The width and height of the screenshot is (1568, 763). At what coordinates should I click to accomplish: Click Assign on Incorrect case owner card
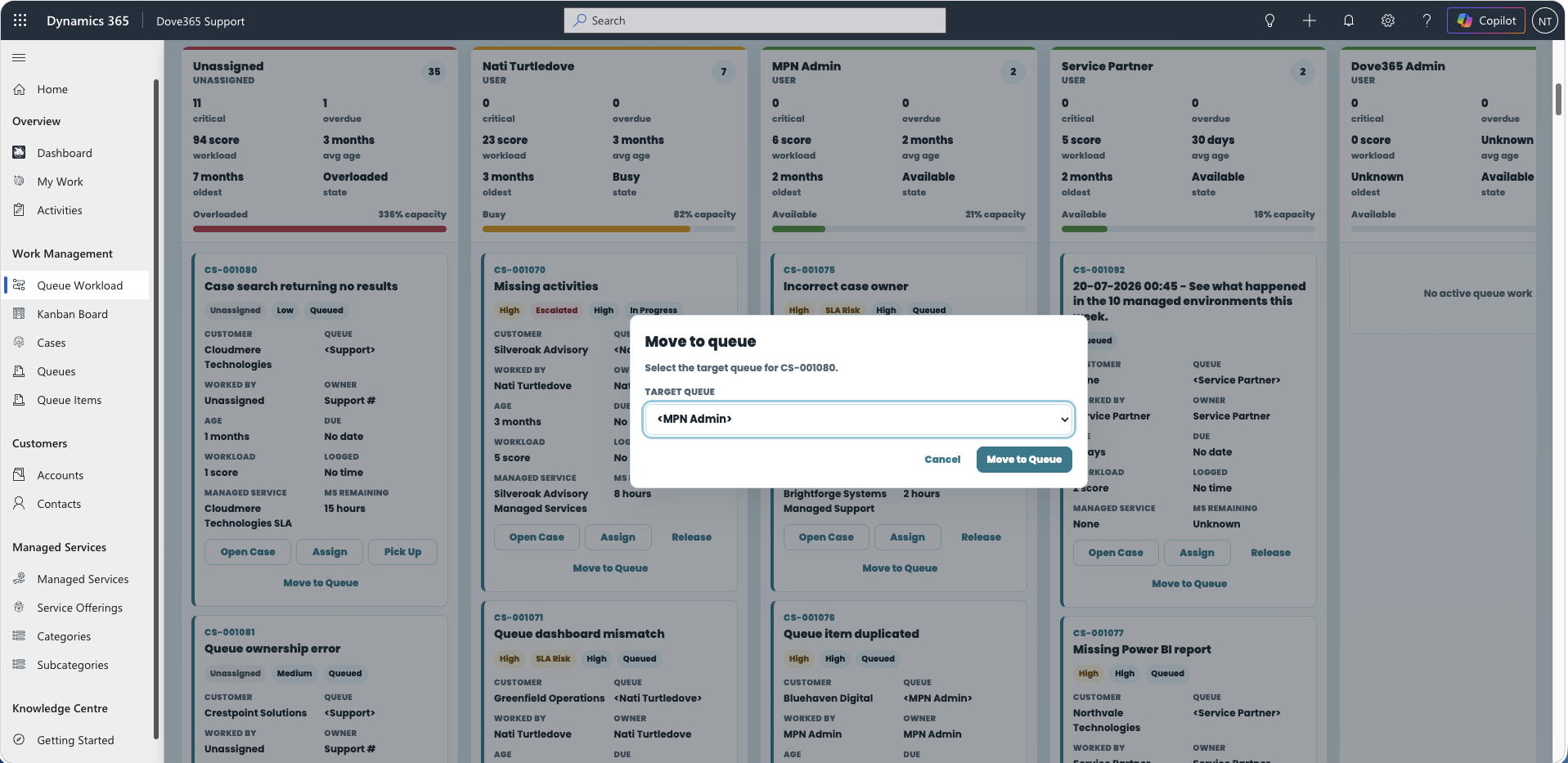coord(907,537)
